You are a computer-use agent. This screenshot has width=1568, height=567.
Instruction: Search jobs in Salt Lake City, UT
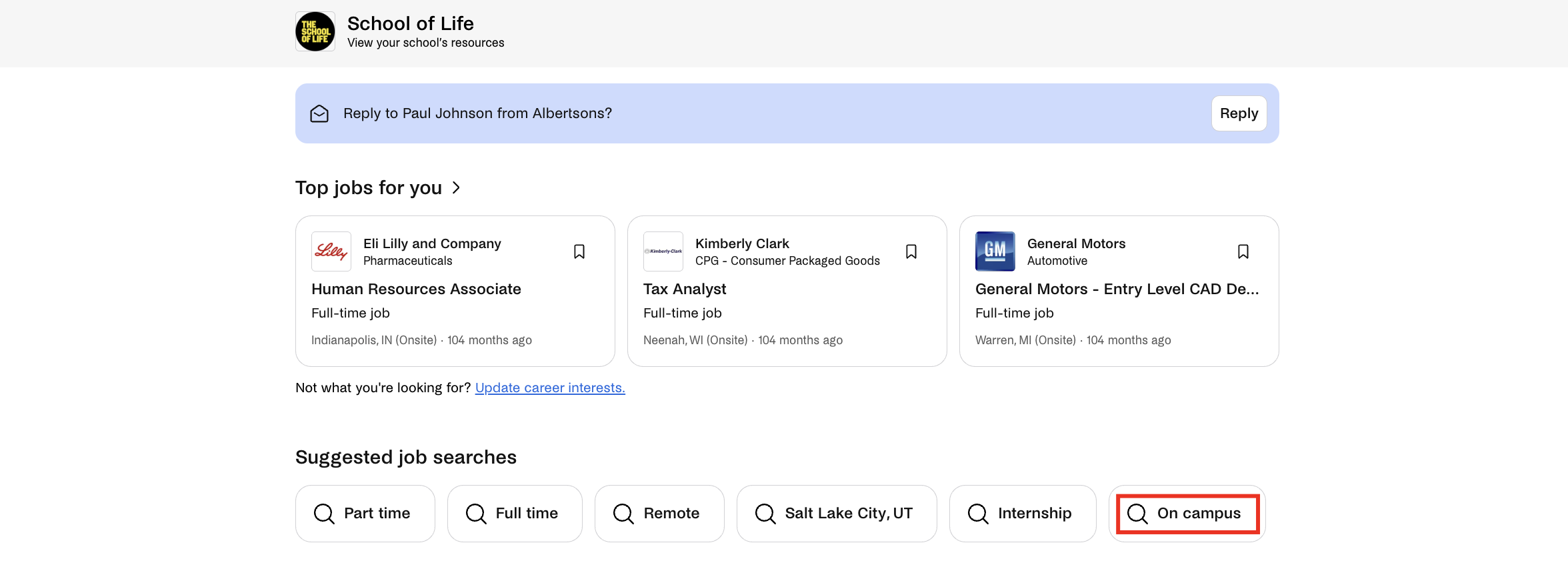click(x=837, y=514)
